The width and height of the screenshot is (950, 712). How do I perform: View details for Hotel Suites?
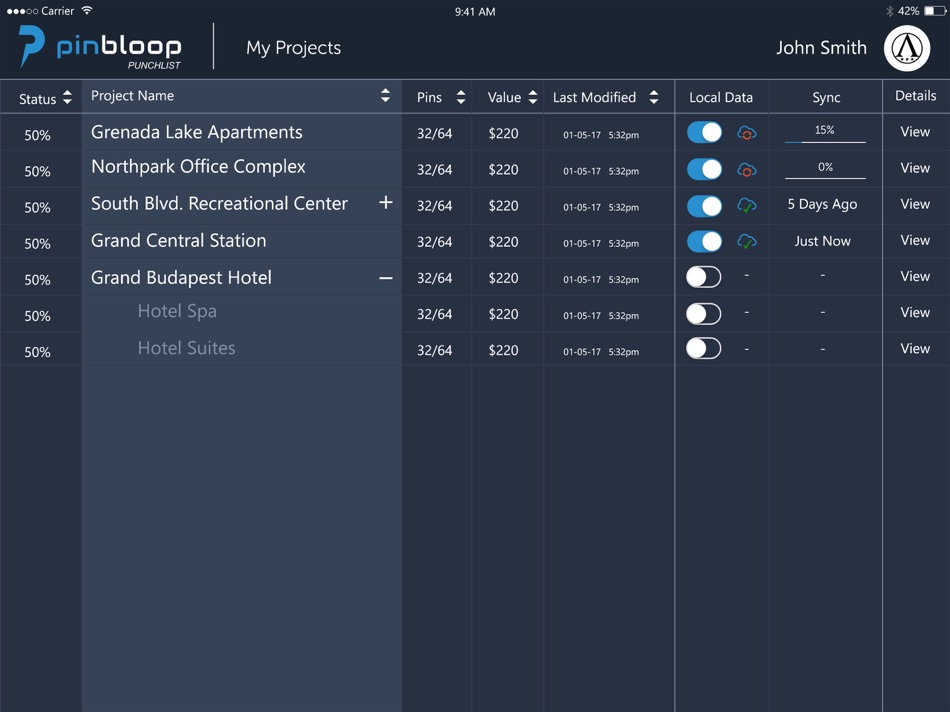[915, 348]
